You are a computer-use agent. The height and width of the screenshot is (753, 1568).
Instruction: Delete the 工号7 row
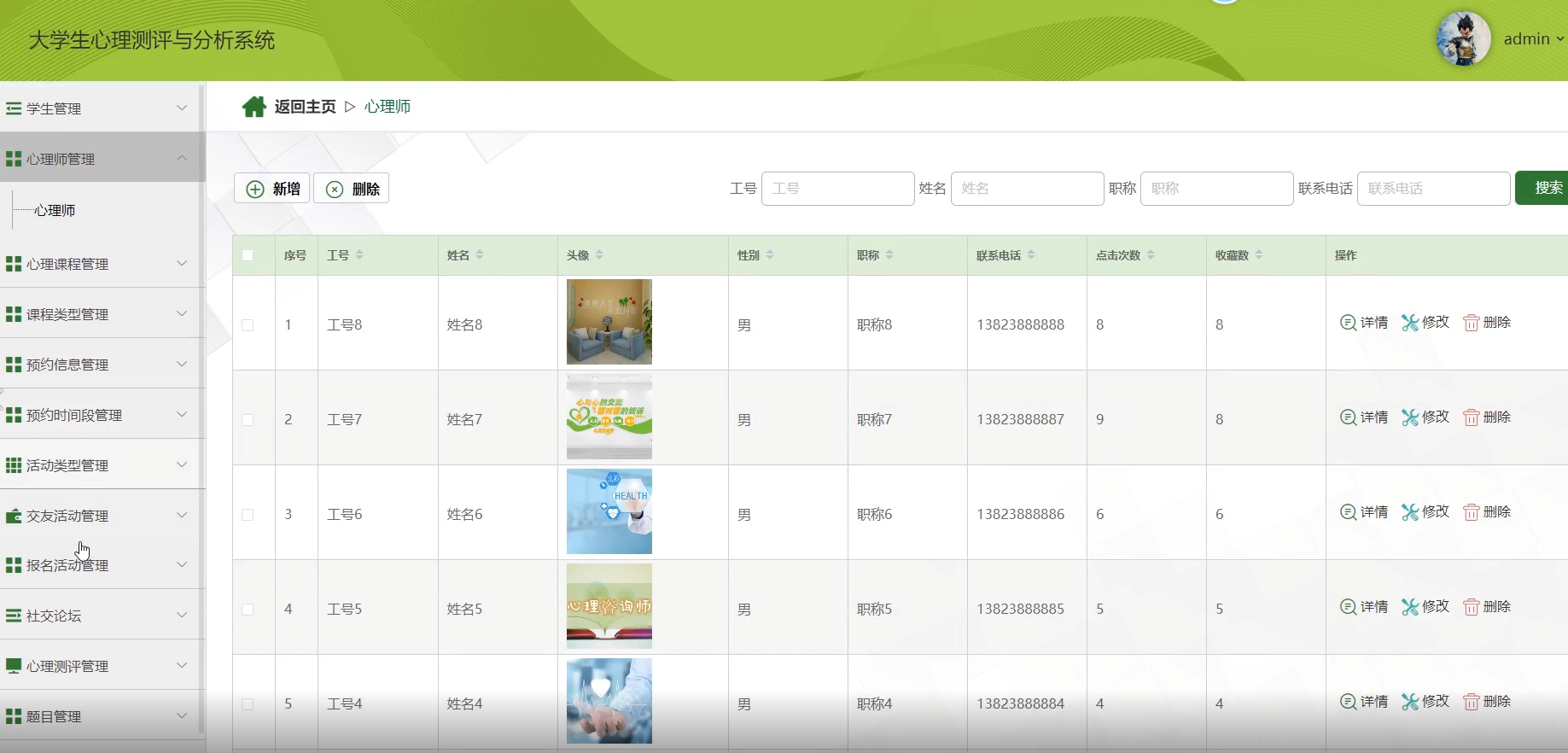(1487, 417)
